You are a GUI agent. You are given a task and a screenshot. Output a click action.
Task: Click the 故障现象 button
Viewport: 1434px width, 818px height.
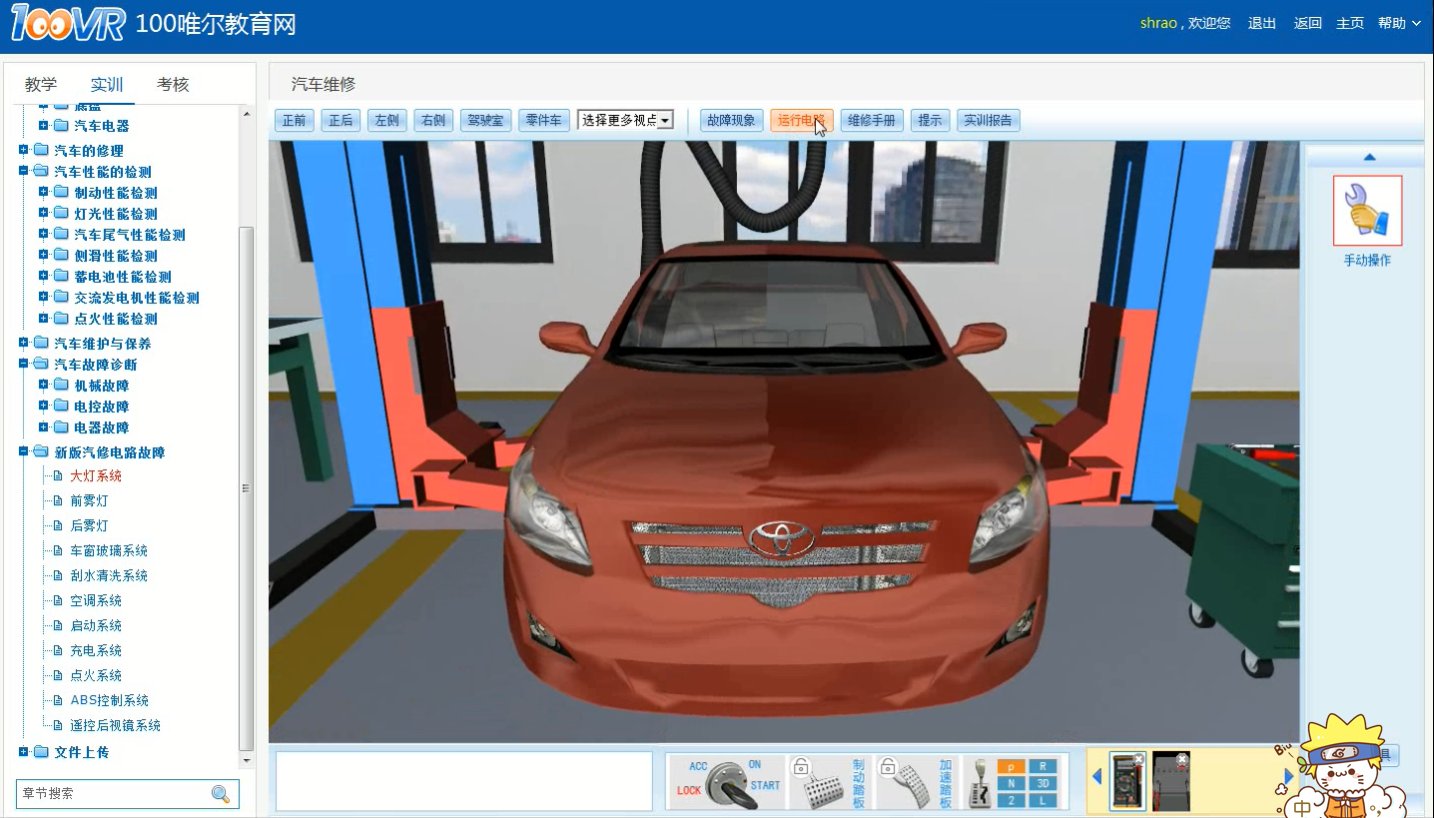coord(731,121)
